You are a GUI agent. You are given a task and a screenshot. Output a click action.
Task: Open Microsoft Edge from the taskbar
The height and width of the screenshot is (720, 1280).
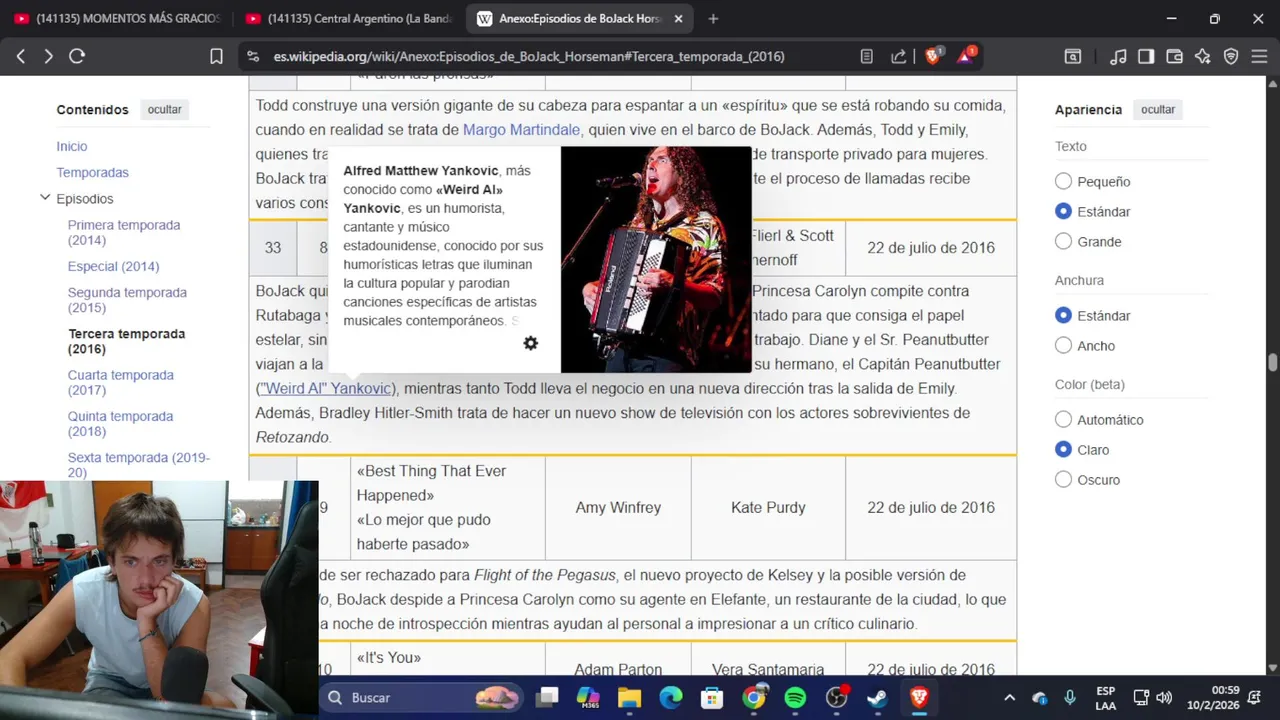point(671,697)
